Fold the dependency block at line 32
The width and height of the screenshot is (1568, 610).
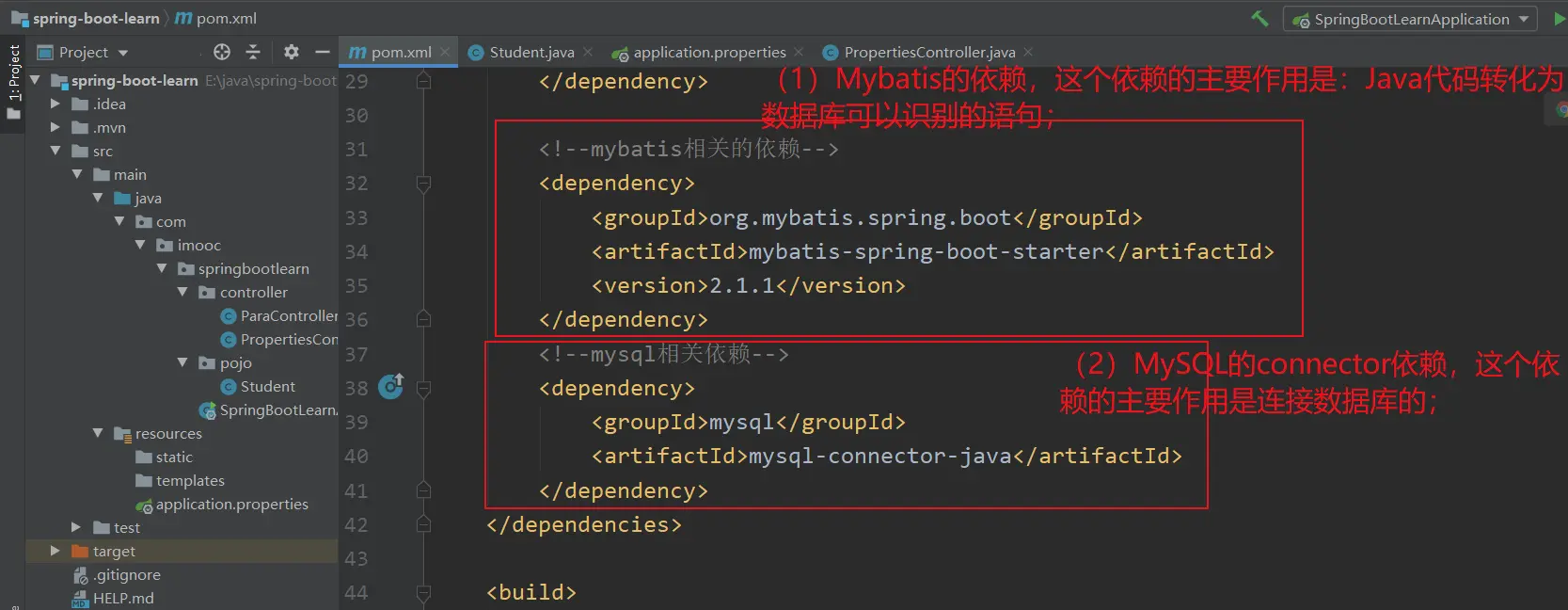coord(423,184)
